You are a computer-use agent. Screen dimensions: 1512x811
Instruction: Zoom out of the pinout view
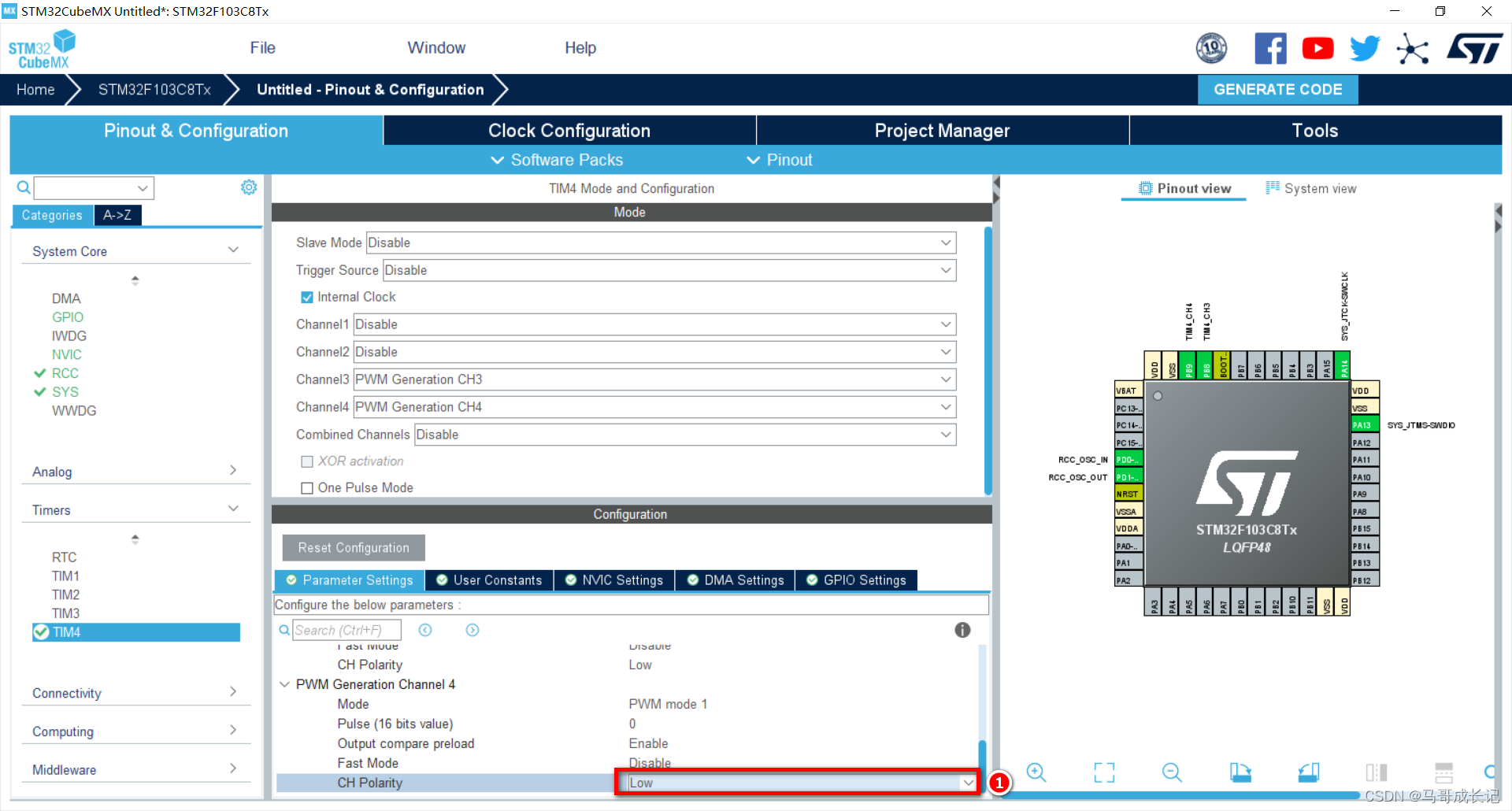tap(1172, 772)
